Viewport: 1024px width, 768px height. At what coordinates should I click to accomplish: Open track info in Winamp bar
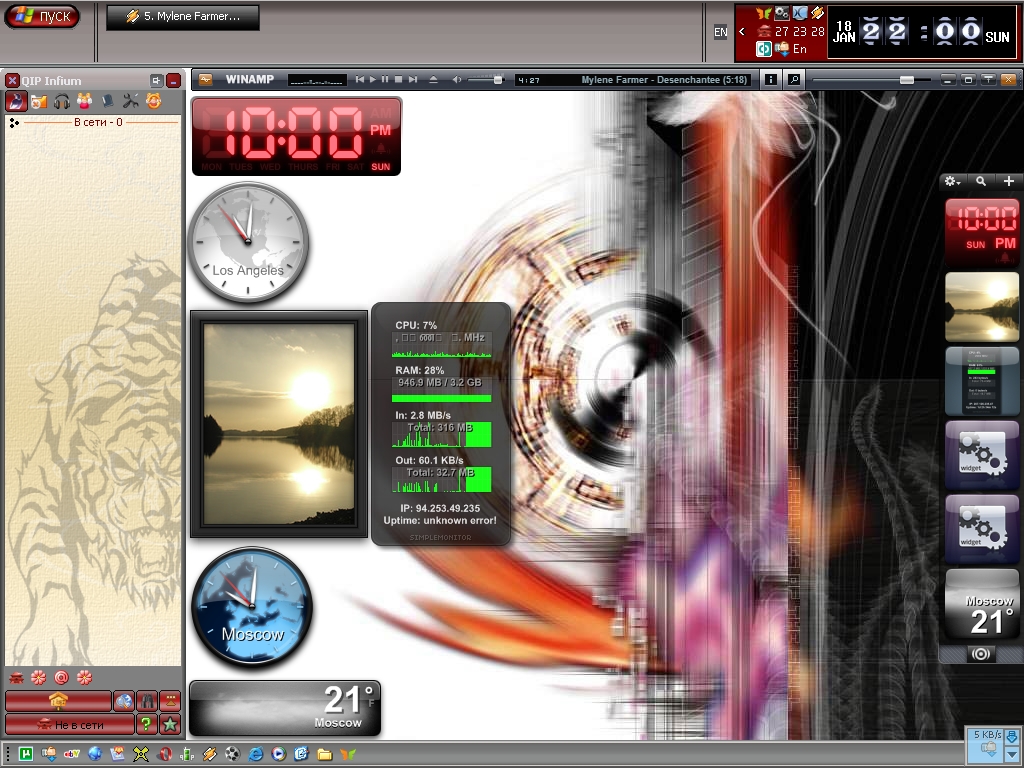click(x=772, y=80)
